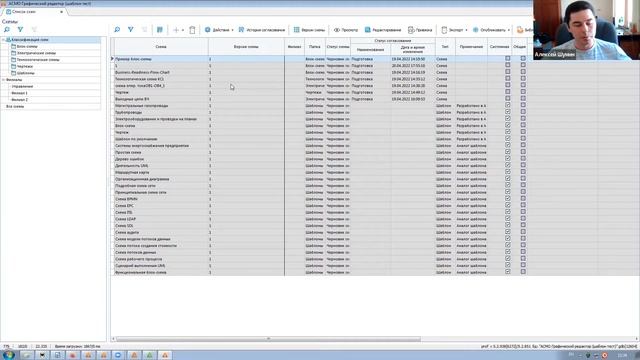The image size is (640, 360).
Task: Click the greyed clear-filter icon above the table
Action: (144, 30)
